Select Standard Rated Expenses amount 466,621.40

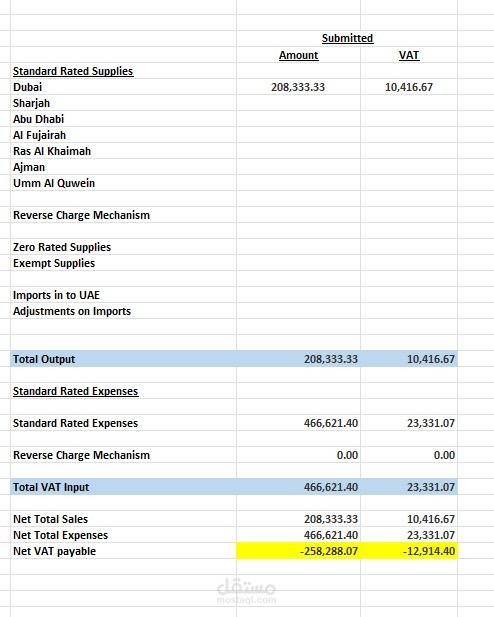pos(331,423)
